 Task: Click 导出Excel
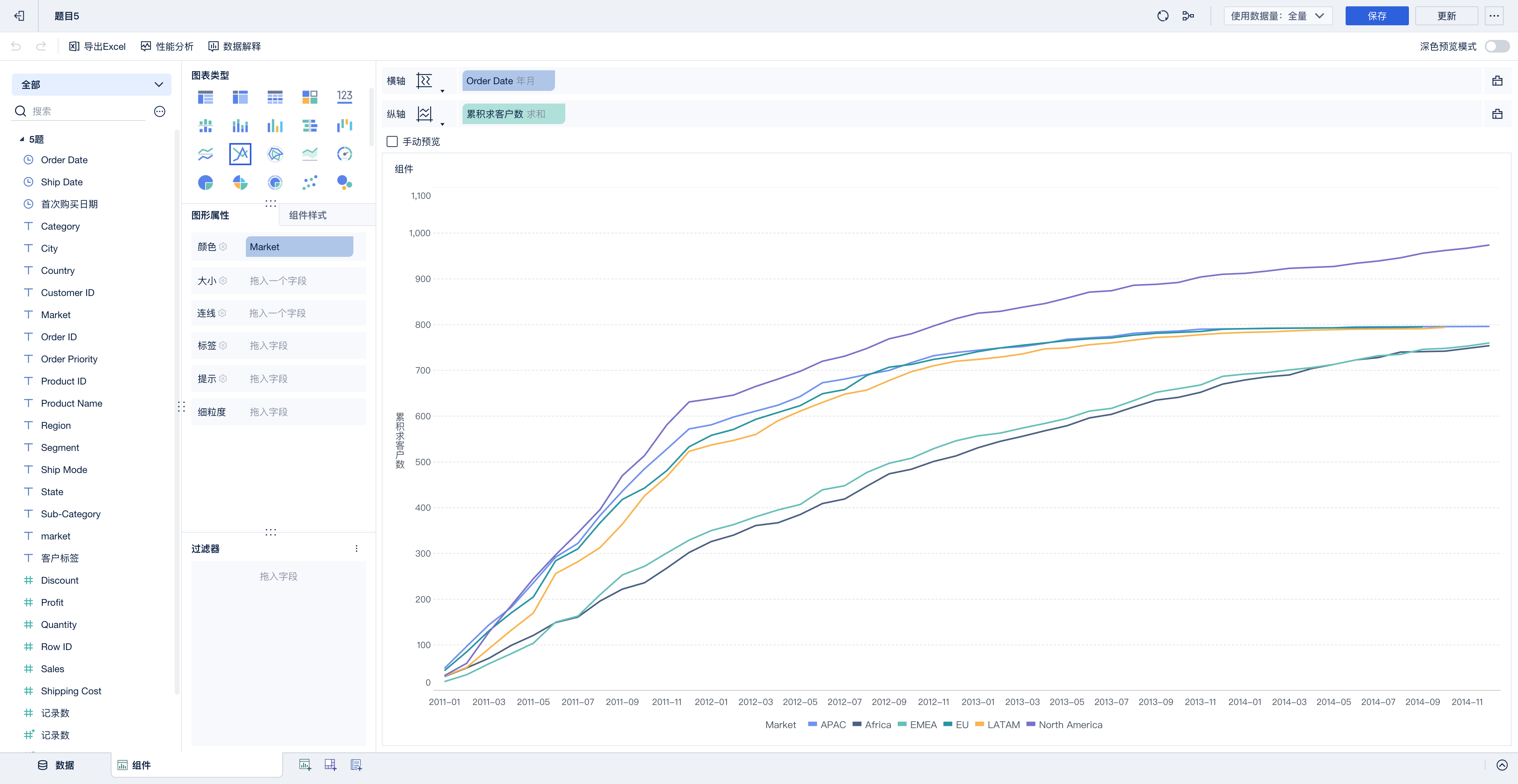97,47
